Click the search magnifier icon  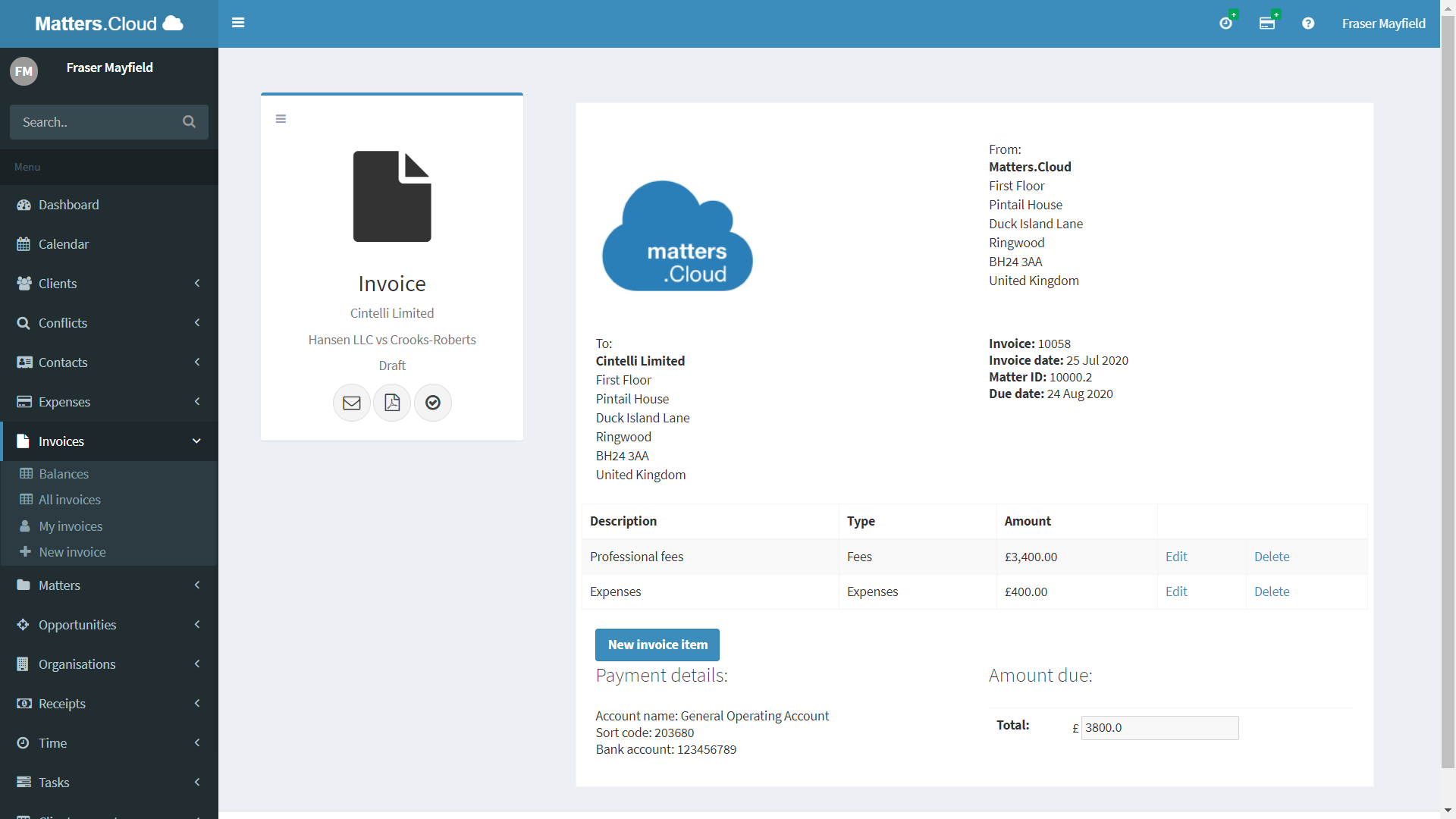click(x=189, y=121)
